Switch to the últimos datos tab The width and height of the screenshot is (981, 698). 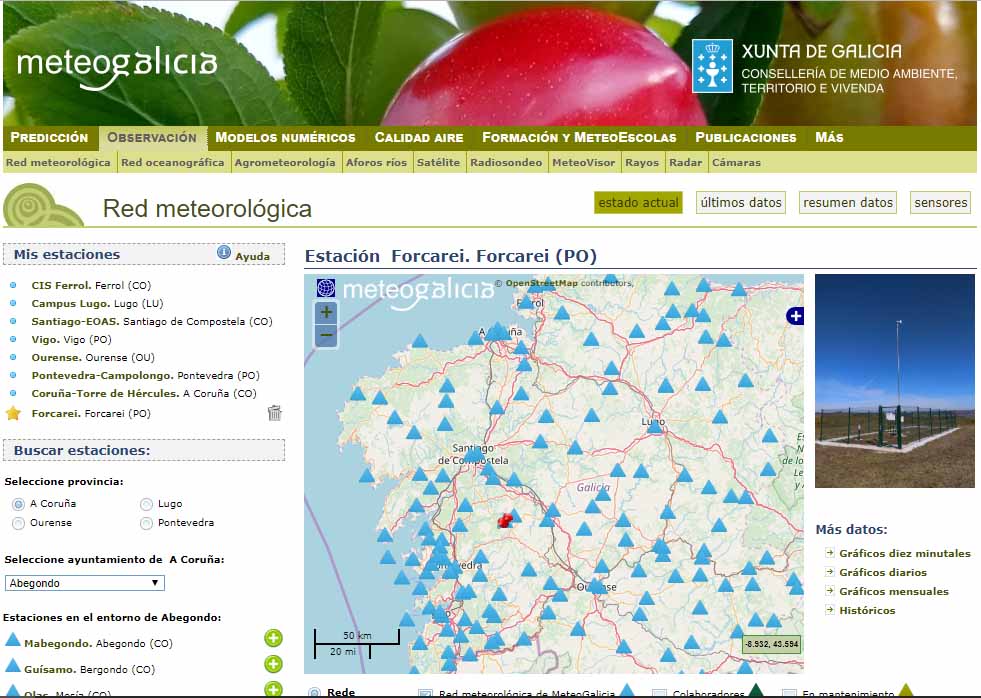tap(741, 203)
